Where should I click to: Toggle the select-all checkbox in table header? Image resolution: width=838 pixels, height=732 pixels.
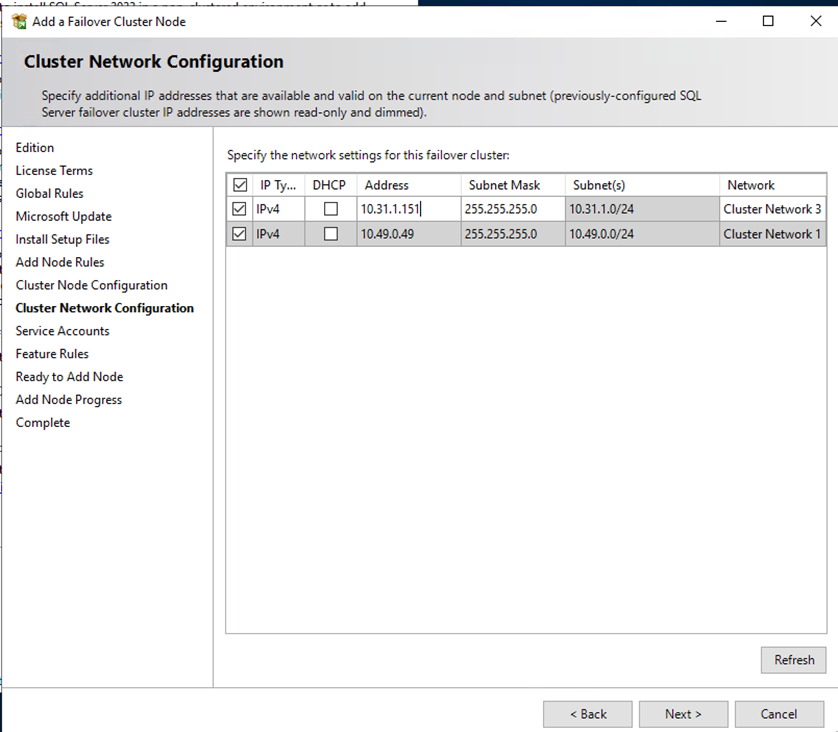pos(239,185)
